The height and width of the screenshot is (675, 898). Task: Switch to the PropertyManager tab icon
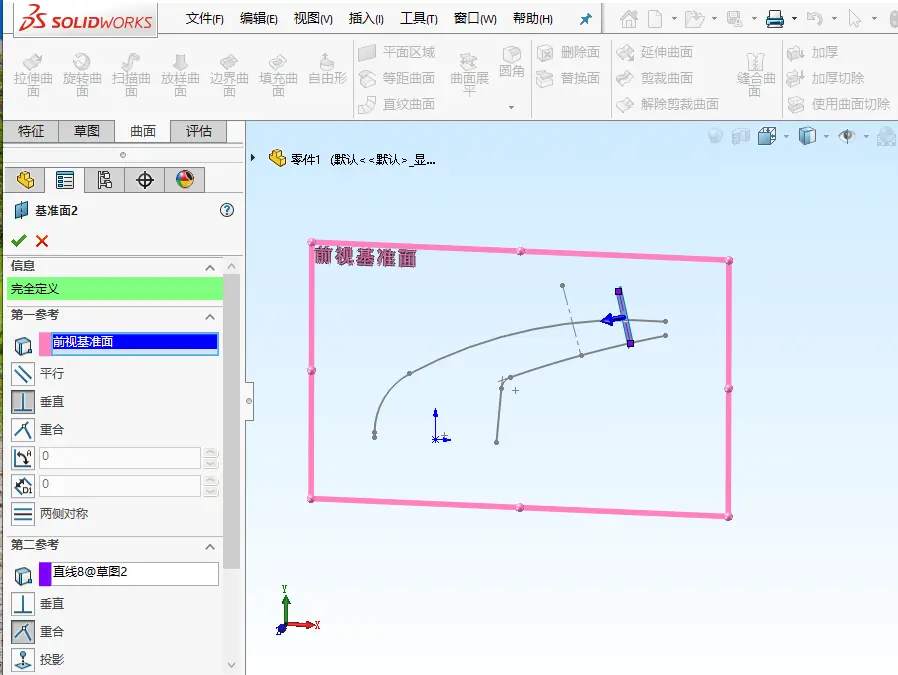[65, 180]
